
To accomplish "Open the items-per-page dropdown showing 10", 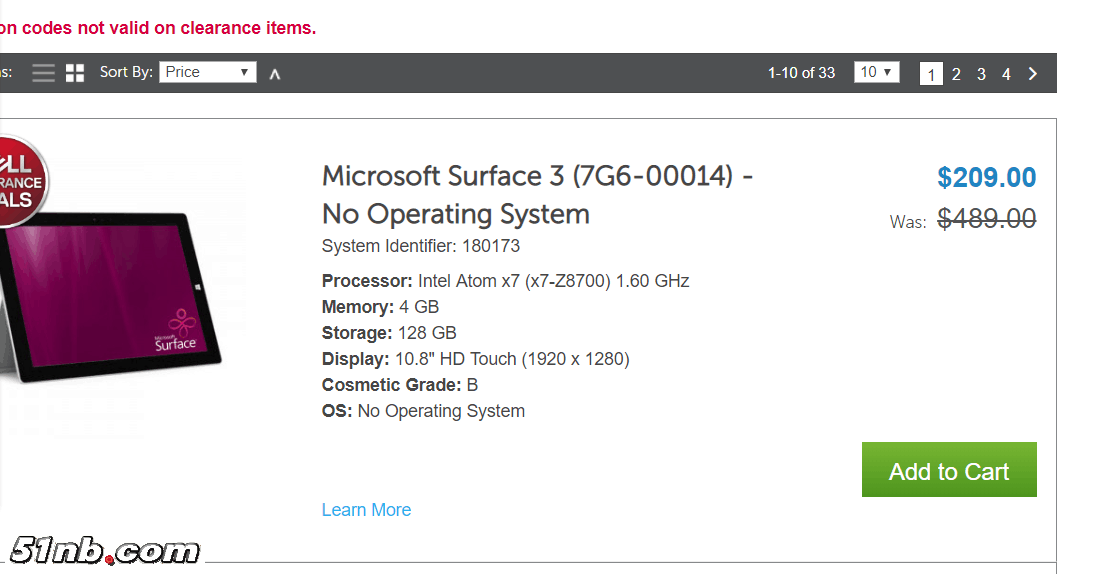I will (x=876, y=72).
